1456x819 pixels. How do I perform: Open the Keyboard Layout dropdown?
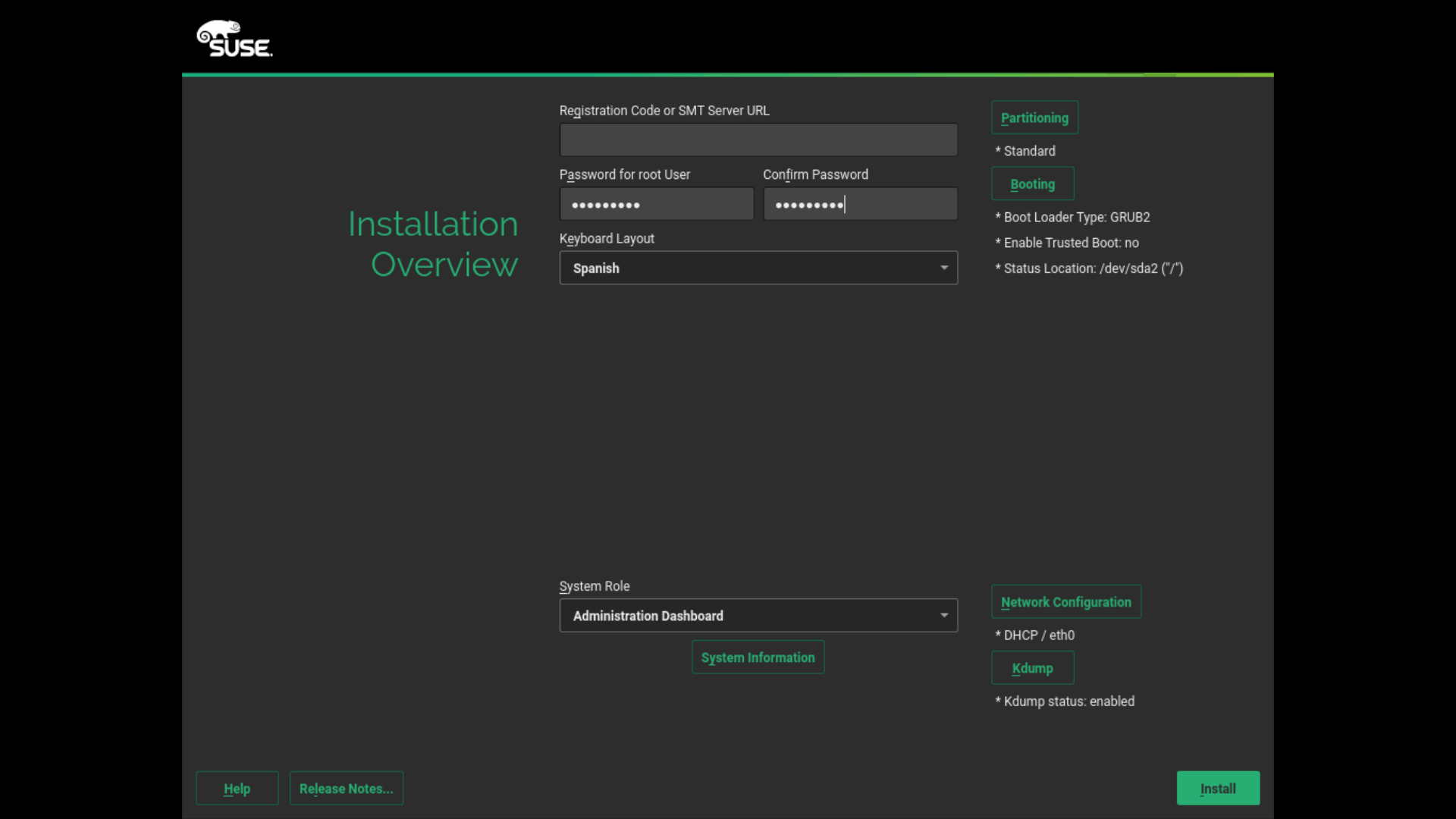click(758, 268)
